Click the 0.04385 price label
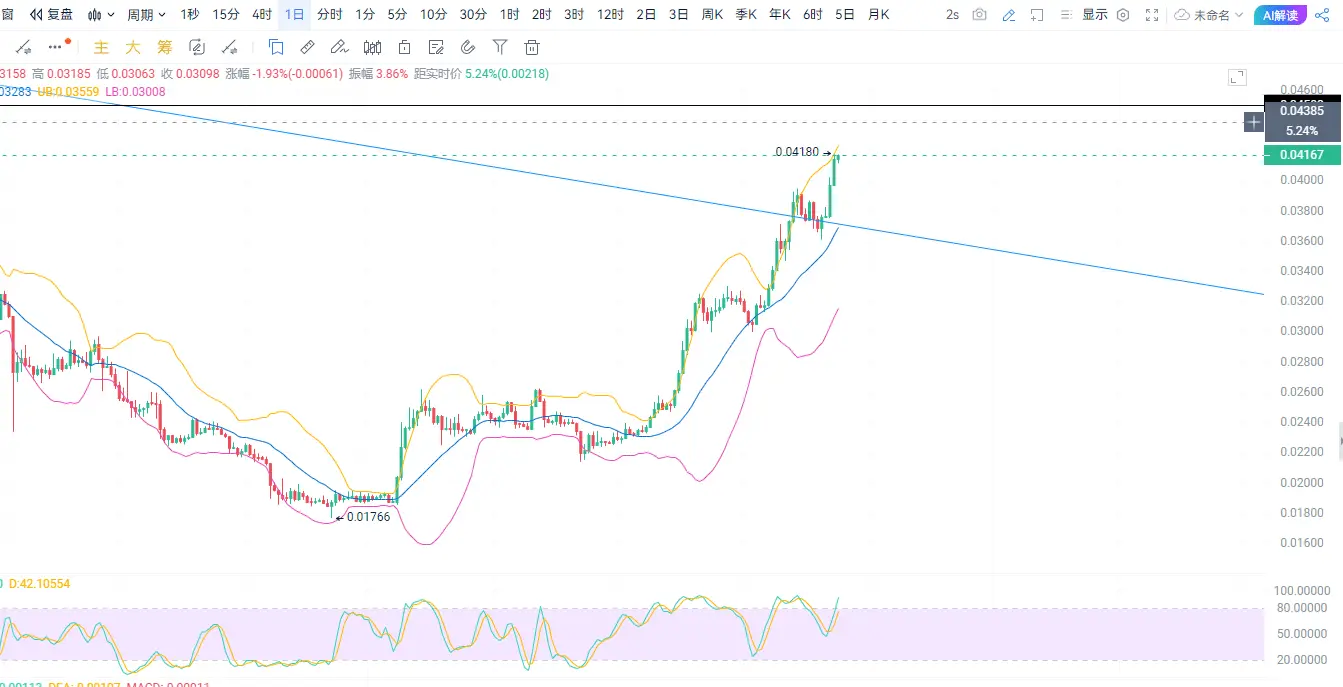The width and height of the screenshot is (1343, 687). (1304, 111)
